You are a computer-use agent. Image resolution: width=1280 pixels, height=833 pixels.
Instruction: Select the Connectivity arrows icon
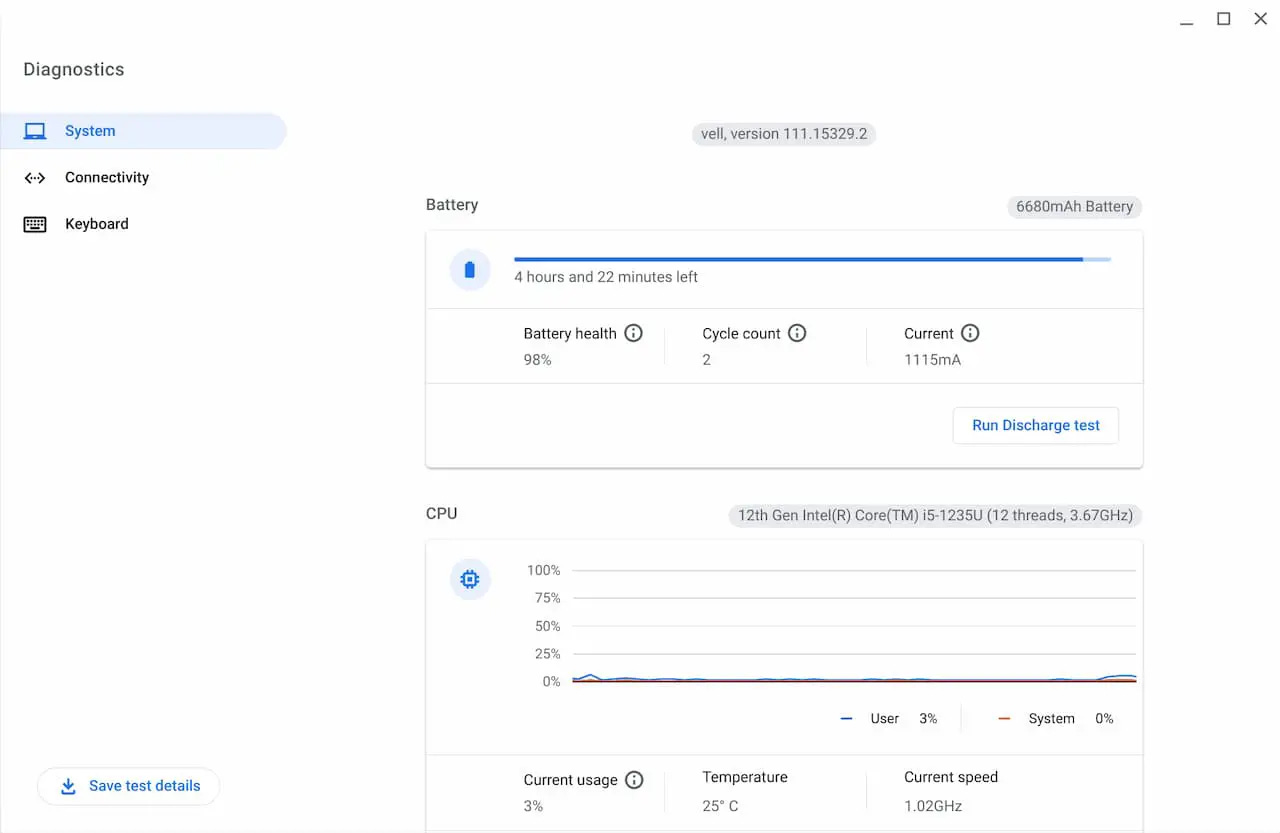click(x=35, y=178)
